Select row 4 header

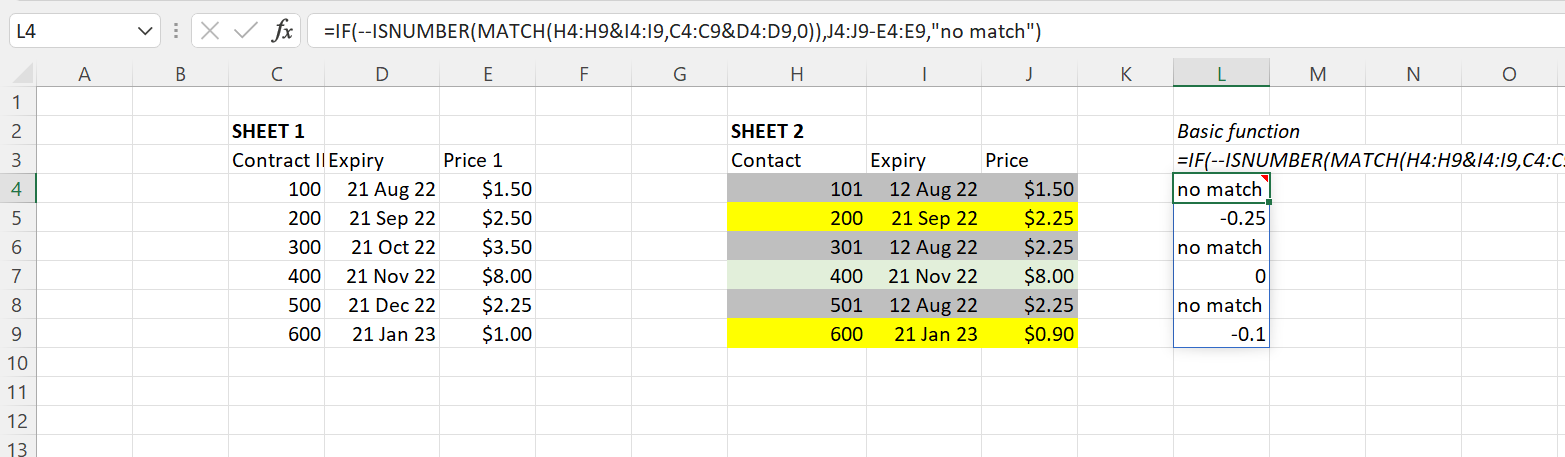(17, 189)
